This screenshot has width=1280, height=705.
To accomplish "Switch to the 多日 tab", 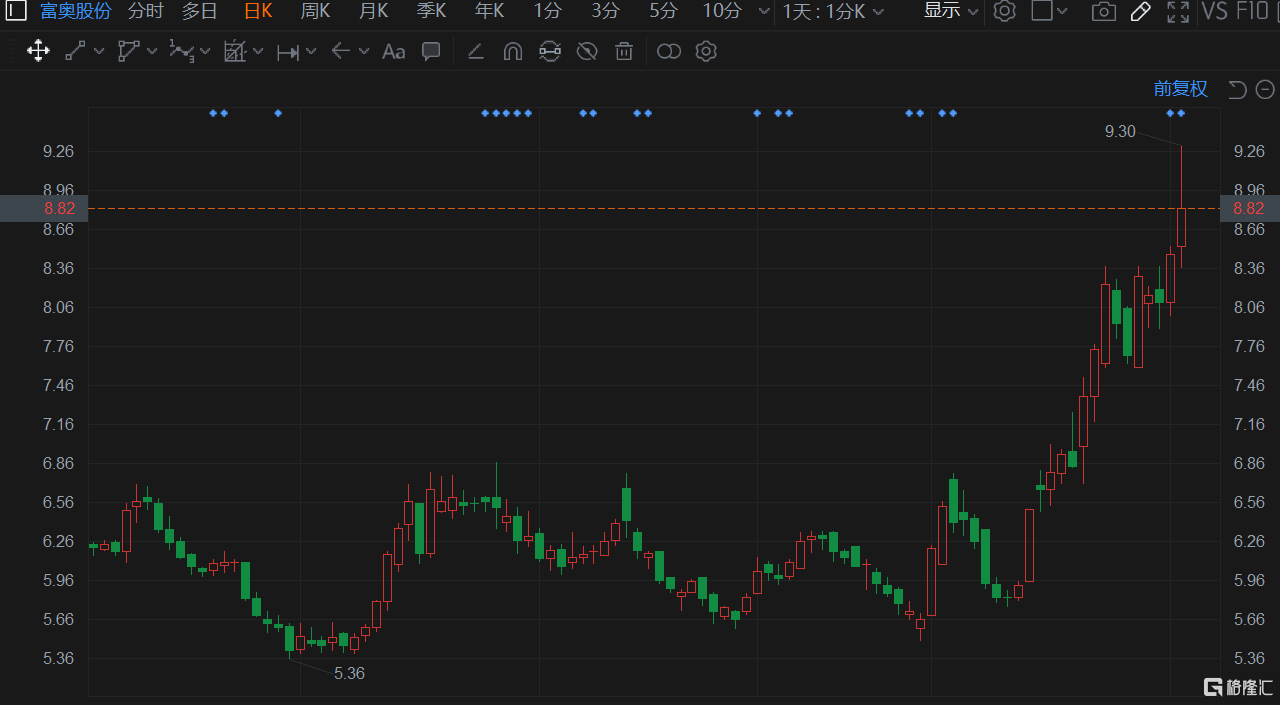I will point(200,11).
